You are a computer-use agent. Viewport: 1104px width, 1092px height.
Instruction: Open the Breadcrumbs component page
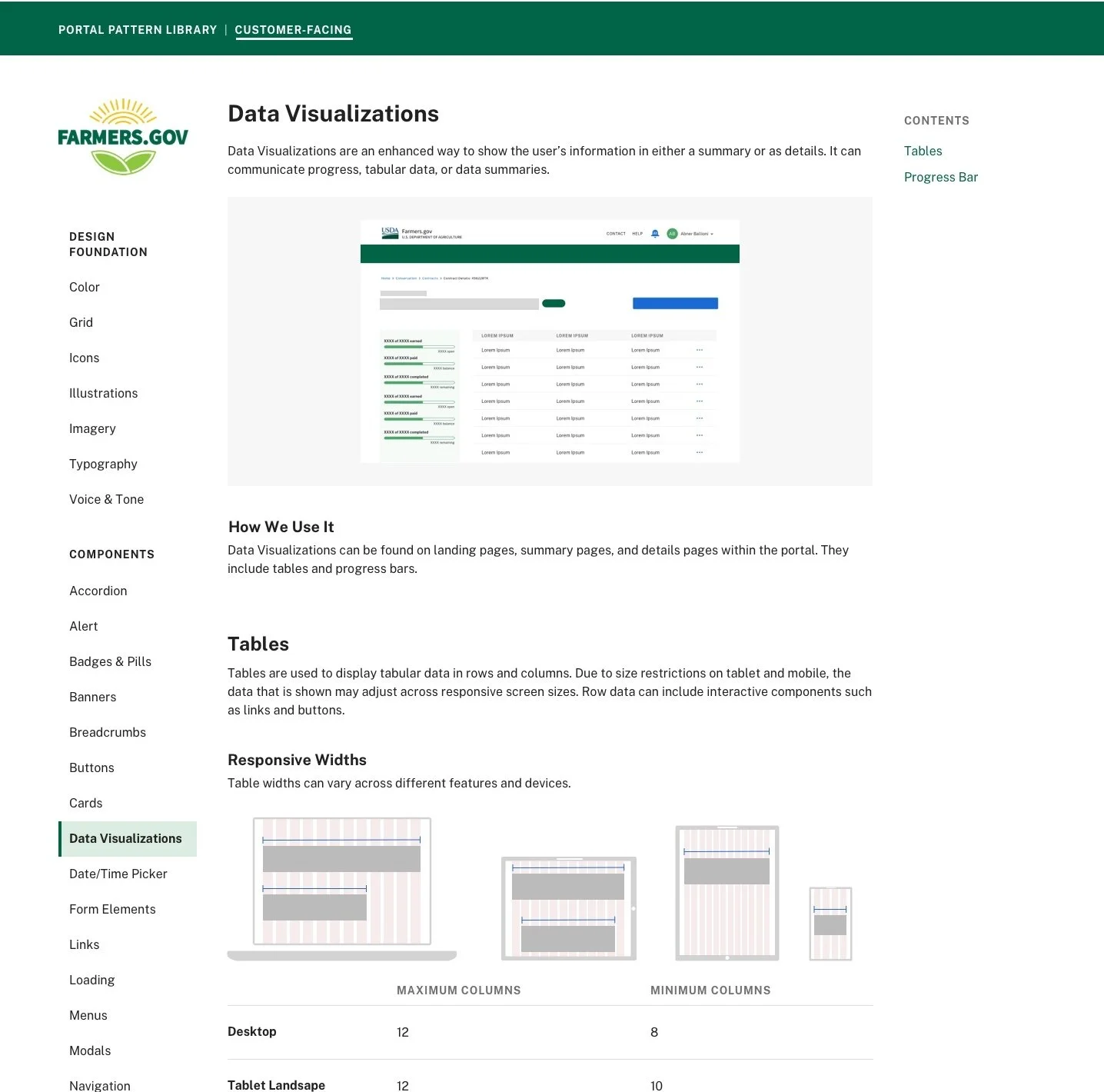[x=108, y=732]
